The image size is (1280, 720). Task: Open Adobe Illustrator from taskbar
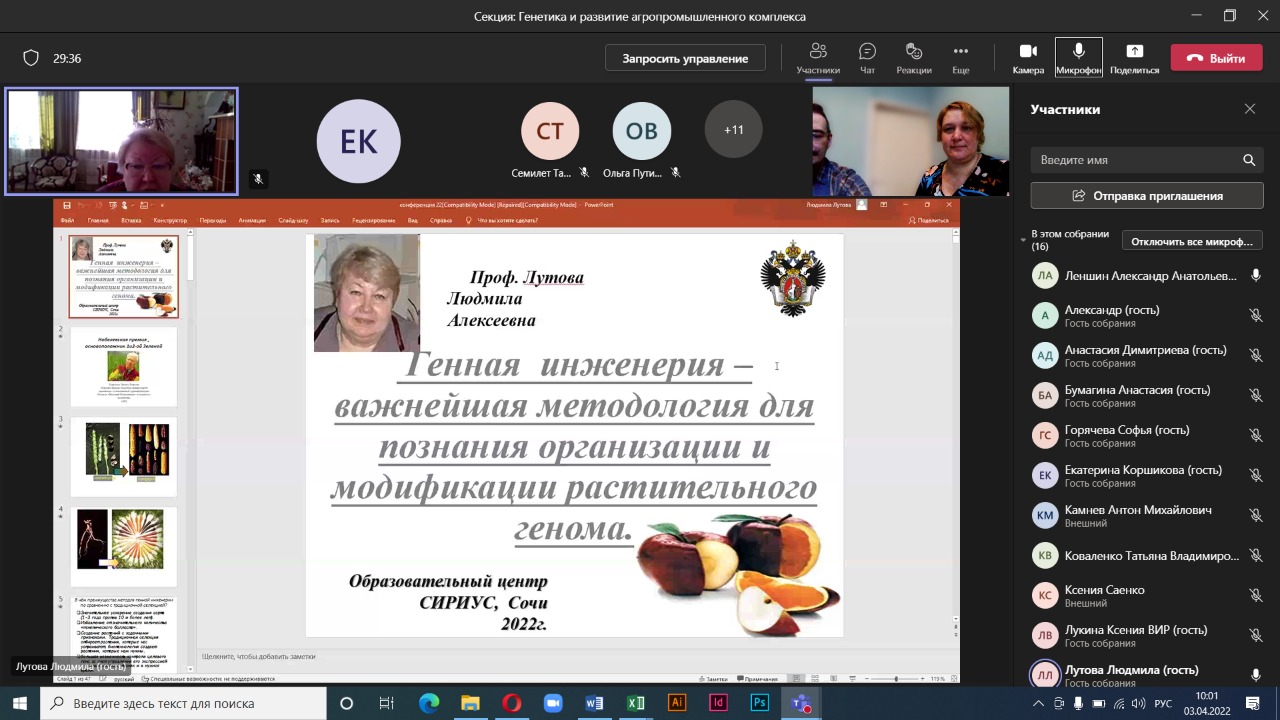click(677, 703)
